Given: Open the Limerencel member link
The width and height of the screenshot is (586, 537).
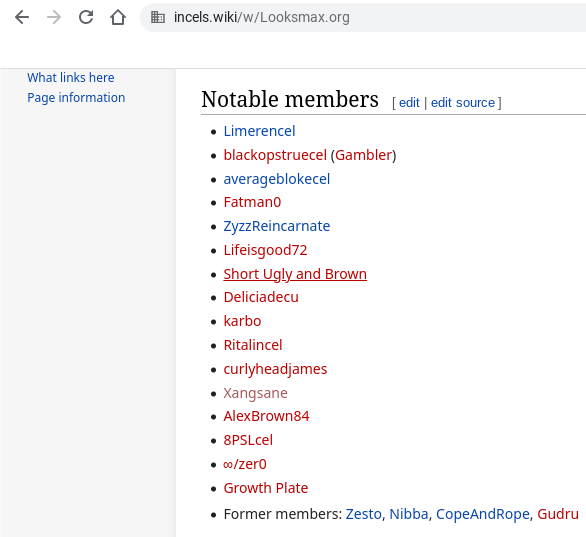Looking at the screenshot, I should 259,131.
